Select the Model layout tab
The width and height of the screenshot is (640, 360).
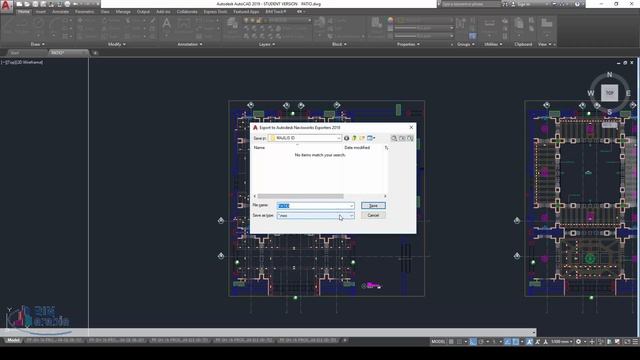13,340
